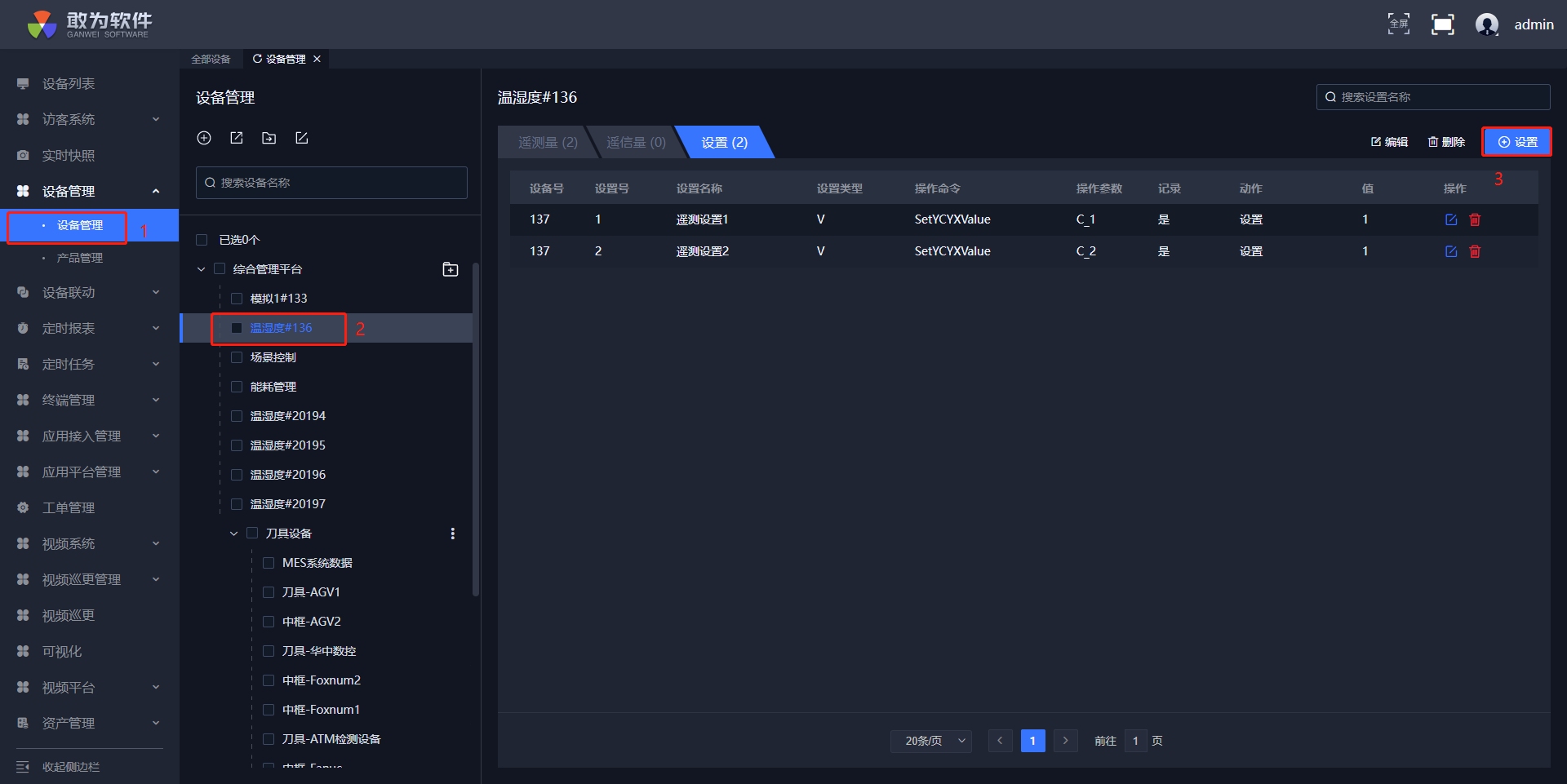This screenshot has height=784, width=1567.
Task: Select the 温湿度#20195 device
Action: [287, 445]
